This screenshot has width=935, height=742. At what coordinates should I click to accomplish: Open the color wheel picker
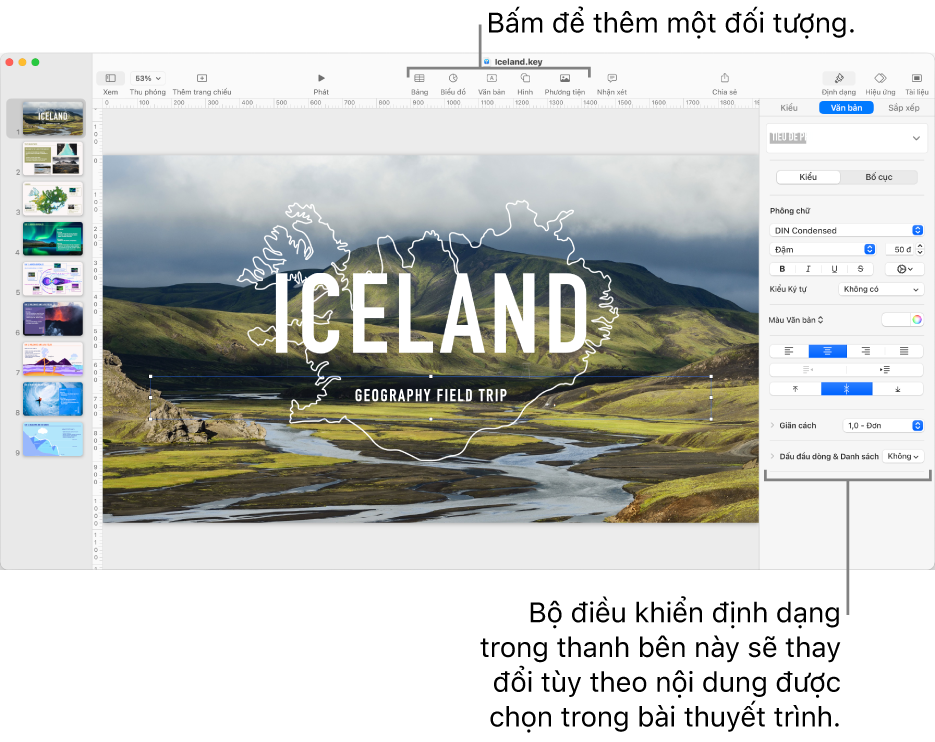pos(917,320)
